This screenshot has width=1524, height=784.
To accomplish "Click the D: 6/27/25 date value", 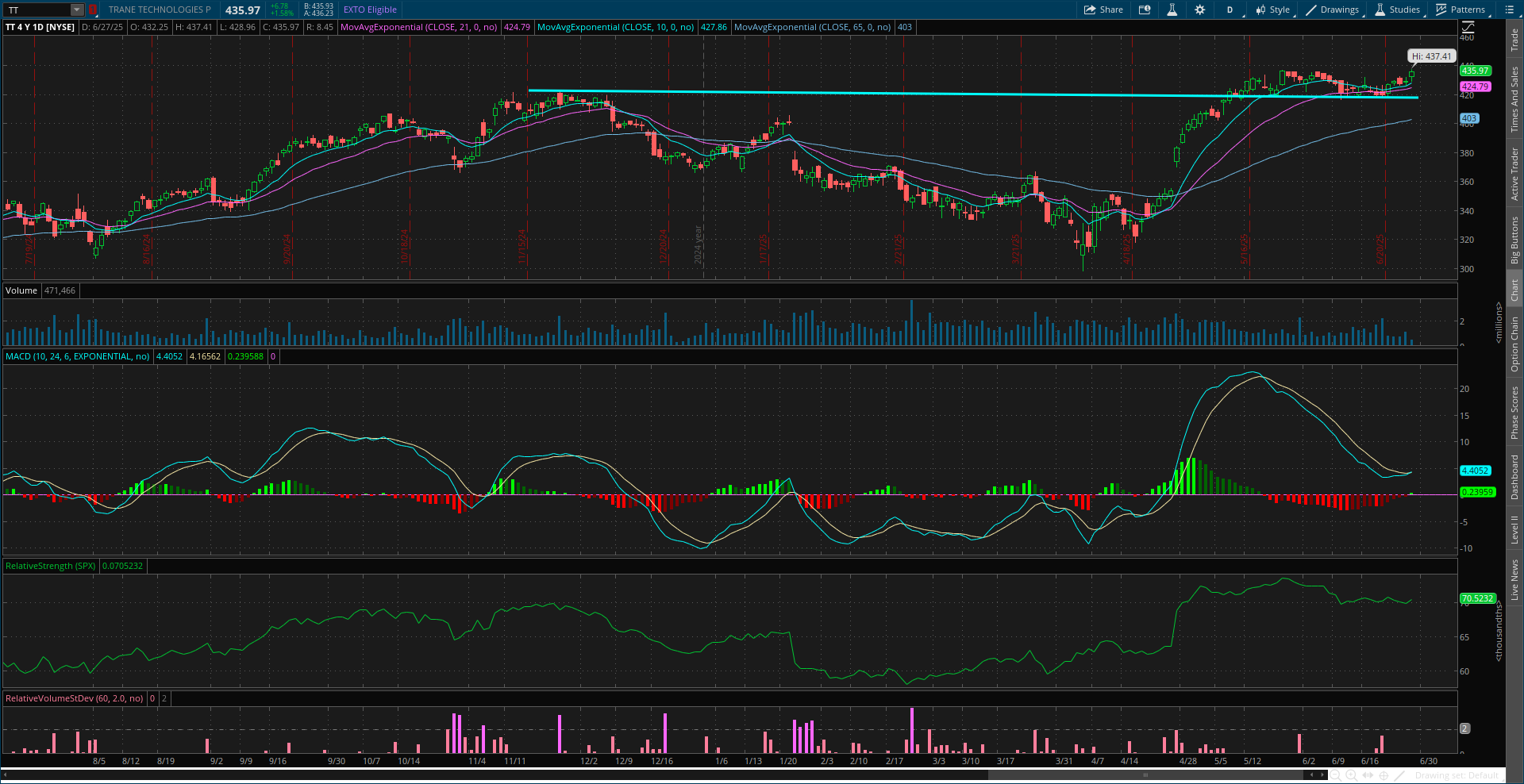I will click(x=102, y=27).
